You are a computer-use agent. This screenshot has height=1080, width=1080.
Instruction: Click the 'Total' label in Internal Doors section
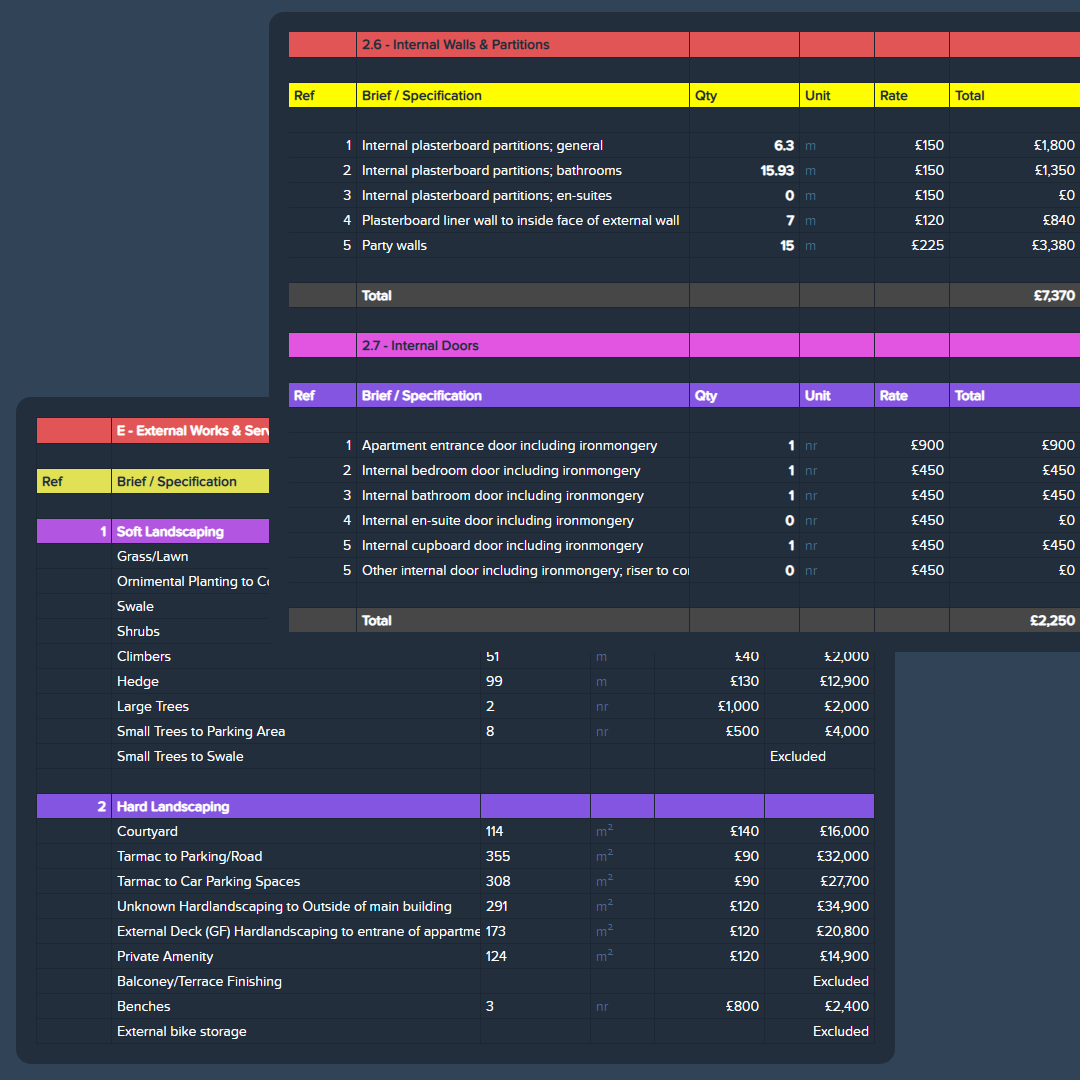(x=376, y=621)
